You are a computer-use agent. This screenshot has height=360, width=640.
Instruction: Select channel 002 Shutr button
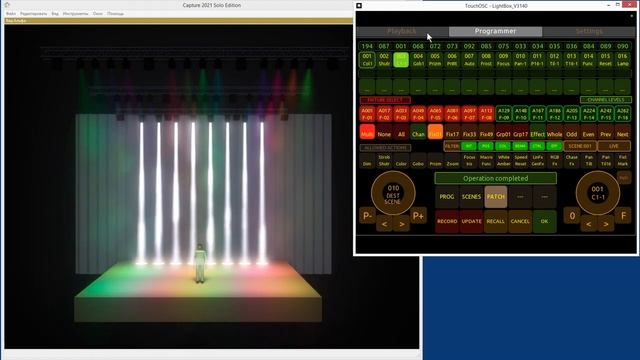pos(384,60)
